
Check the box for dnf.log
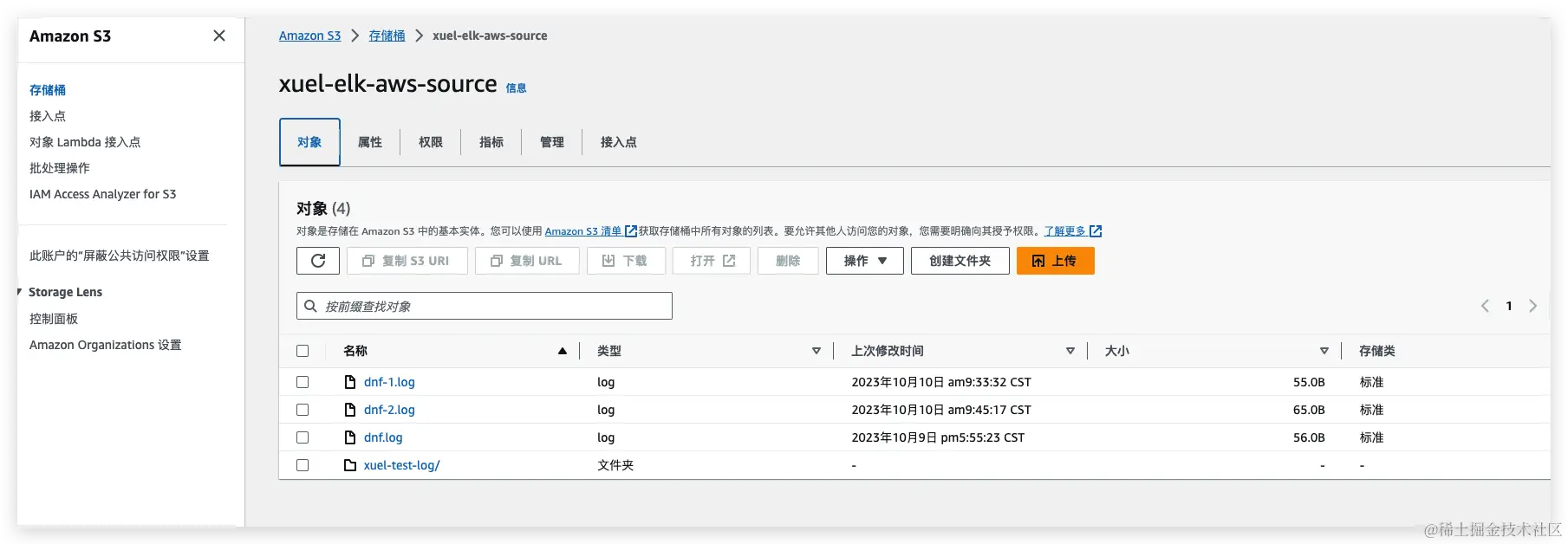303,437
